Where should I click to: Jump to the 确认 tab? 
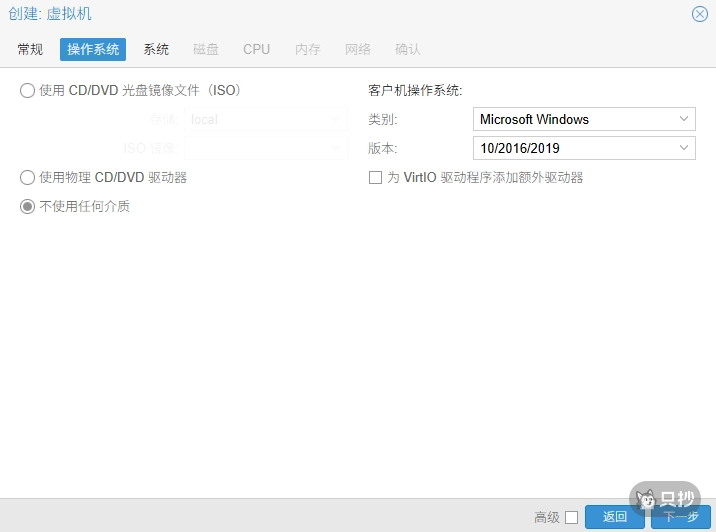click(408, 49)
